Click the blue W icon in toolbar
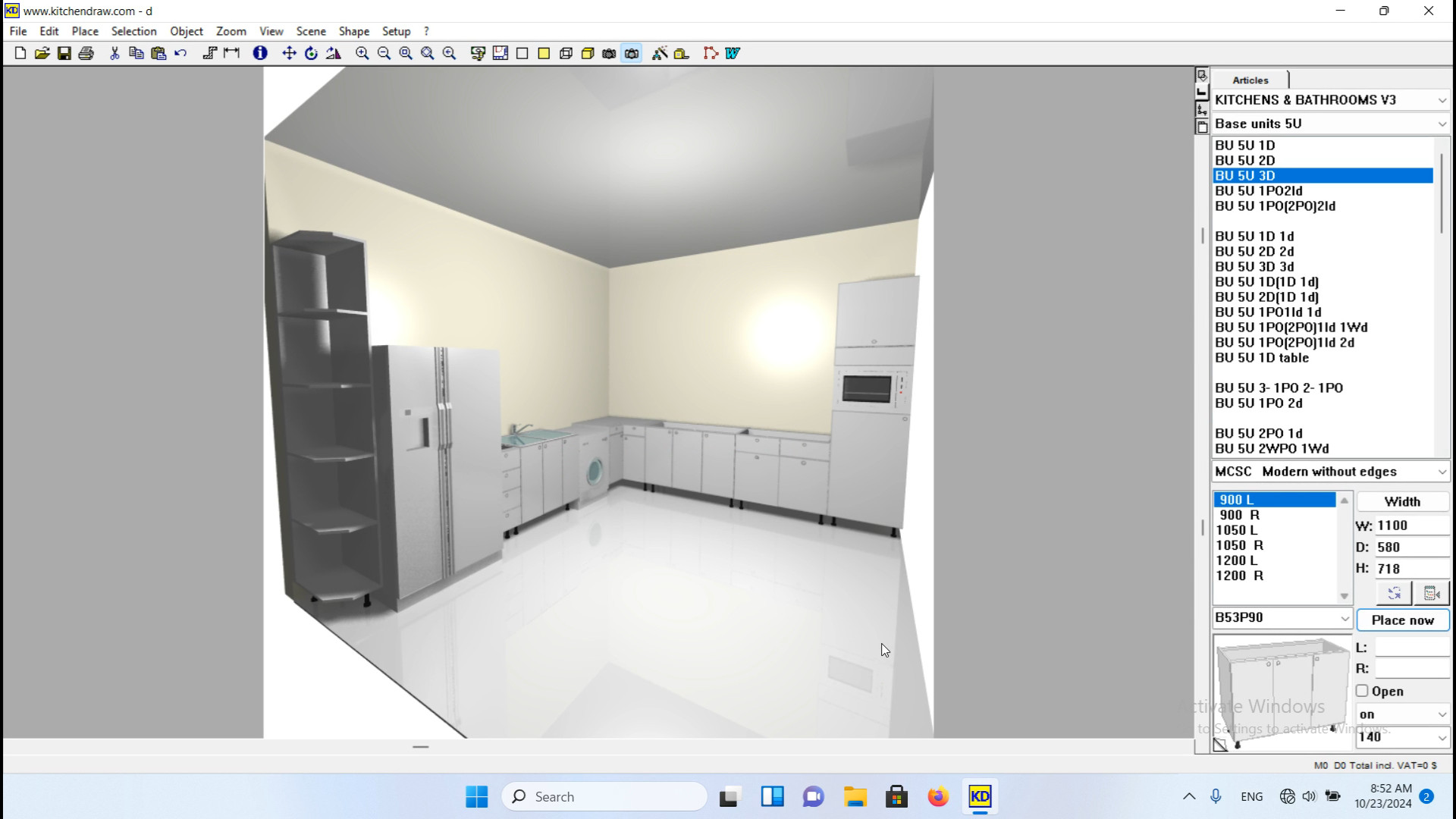 click(x=733, y=53)
